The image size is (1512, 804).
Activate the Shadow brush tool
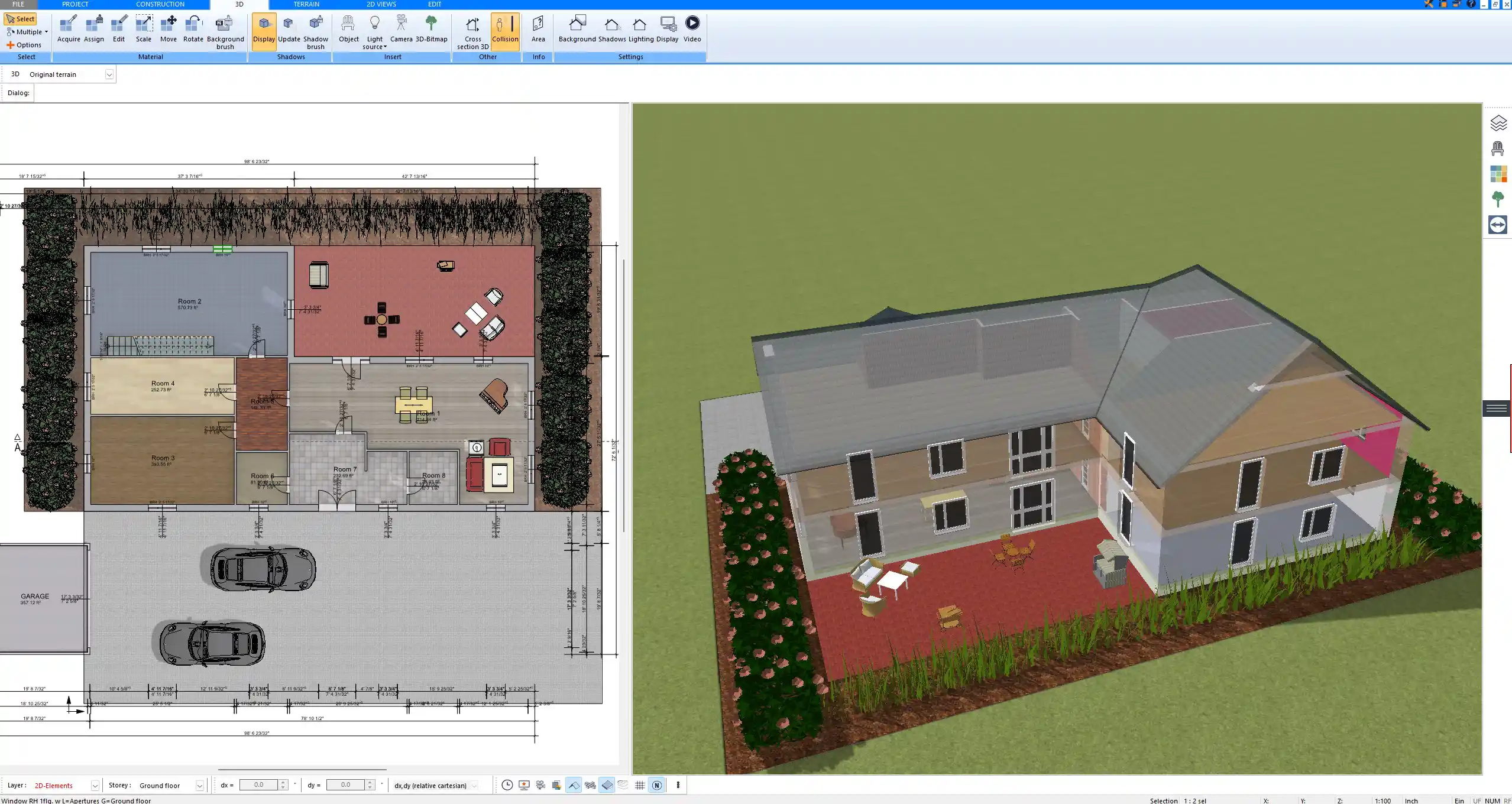[x=315, y=28]
